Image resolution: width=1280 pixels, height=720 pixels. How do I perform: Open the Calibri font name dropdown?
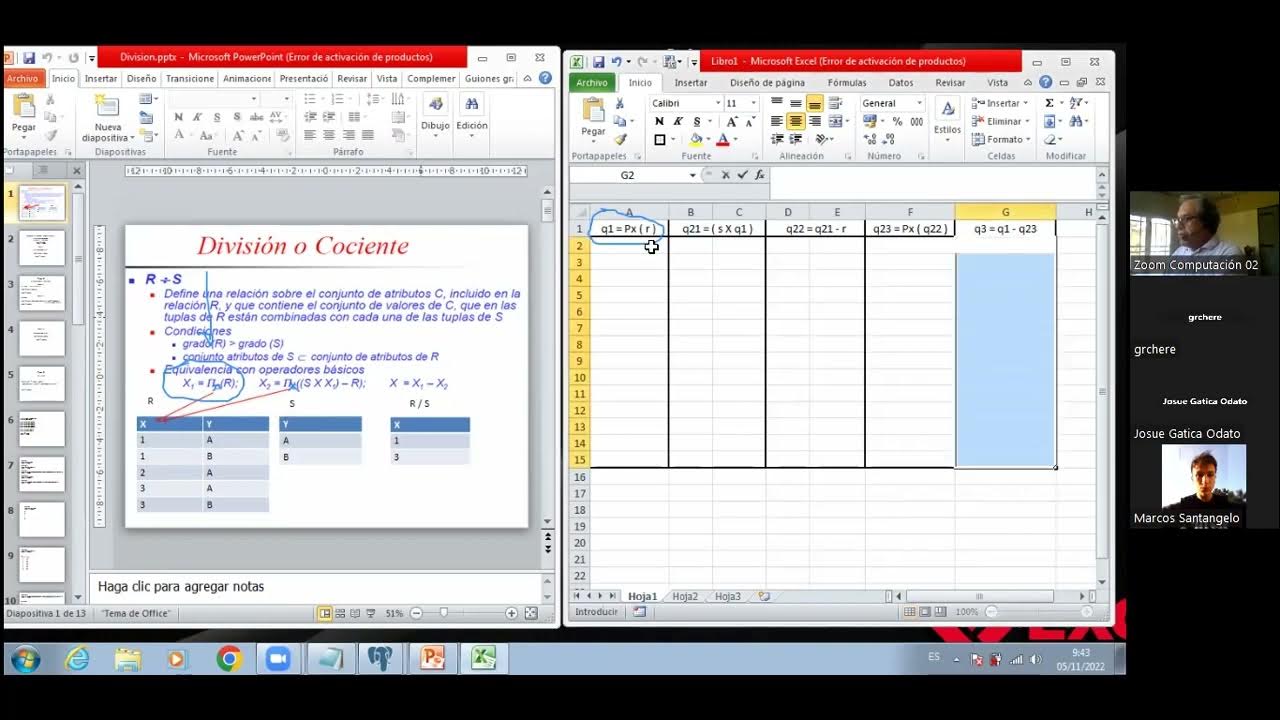pyautogui.click(x=718, y=103)
